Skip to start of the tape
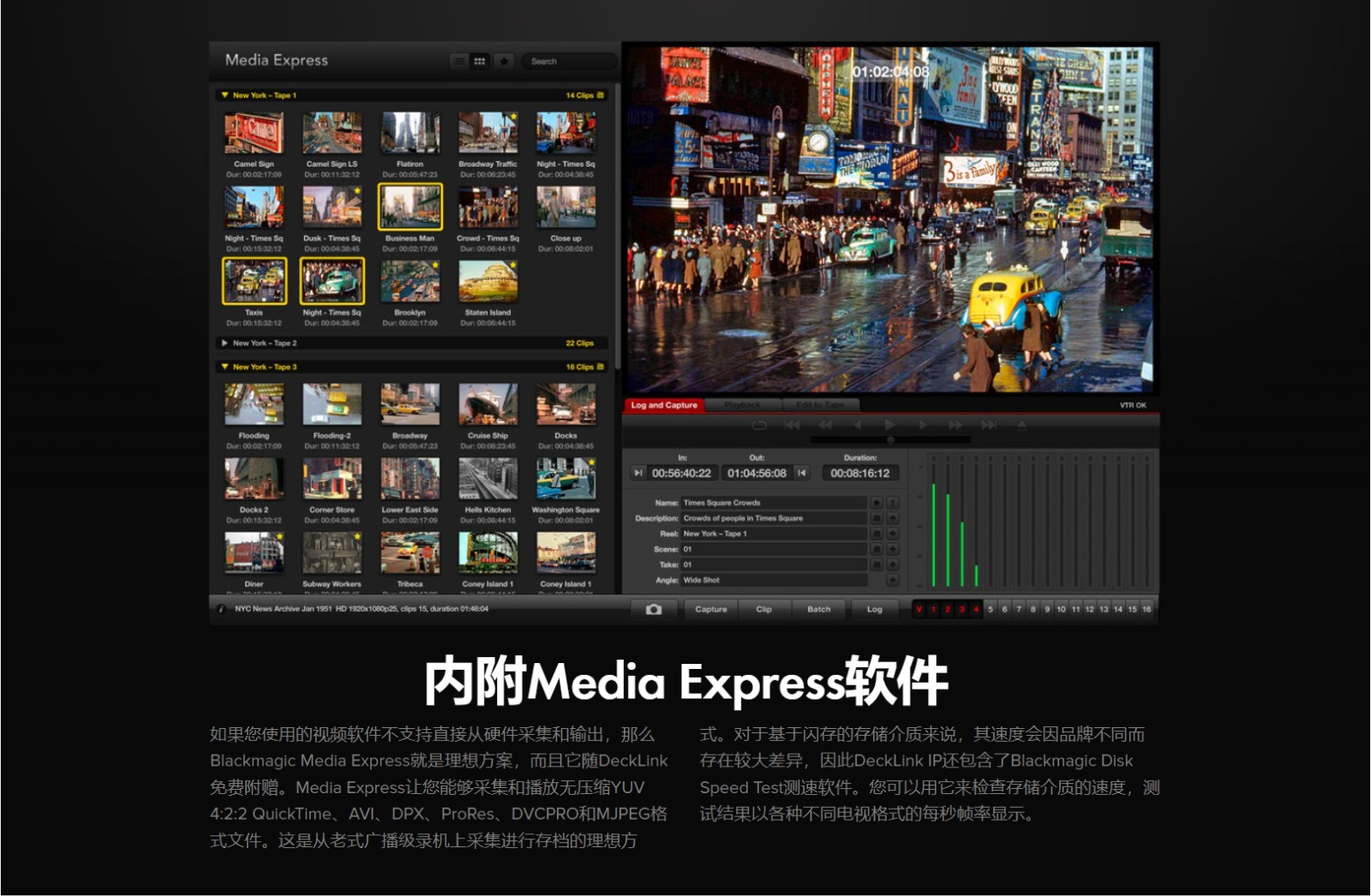 (x=792, y=425)
